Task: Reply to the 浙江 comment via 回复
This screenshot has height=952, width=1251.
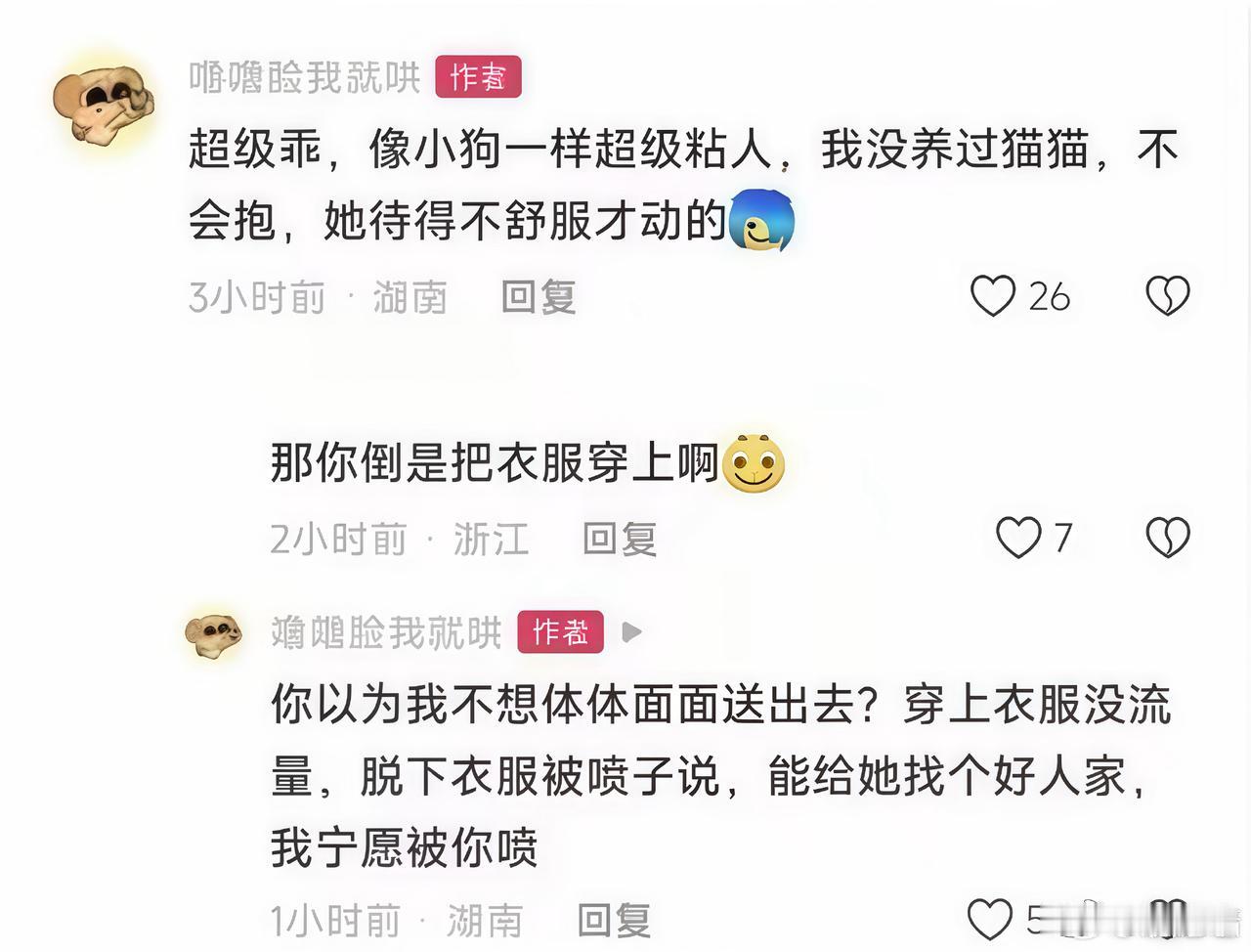Action: click(x=620, y=539)
